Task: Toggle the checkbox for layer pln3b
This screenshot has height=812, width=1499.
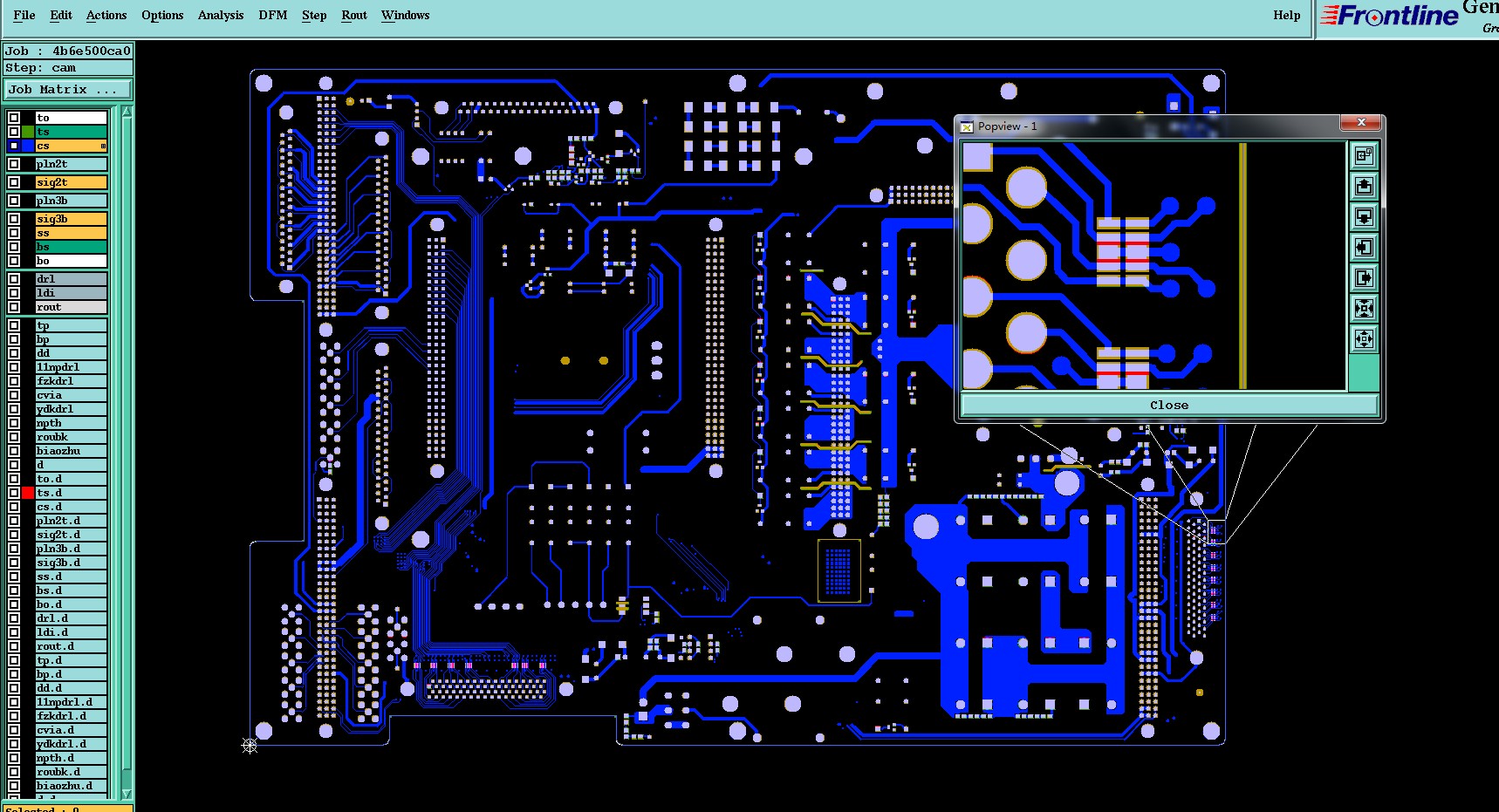Action: pos(14,201)
